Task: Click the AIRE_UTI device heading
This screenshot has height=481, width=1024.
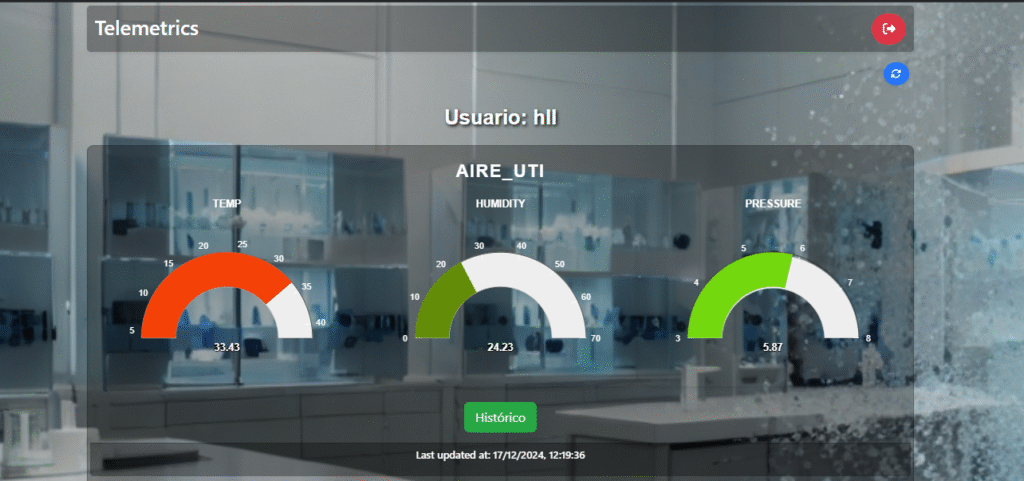Action: (500, 171)
